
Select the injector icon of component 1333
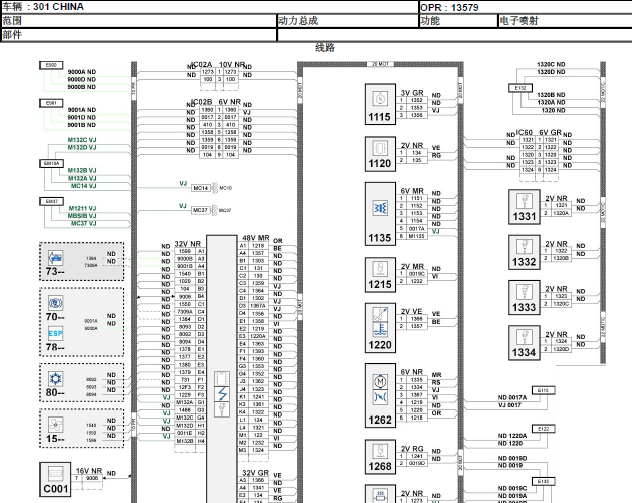[x=524, y=292]
